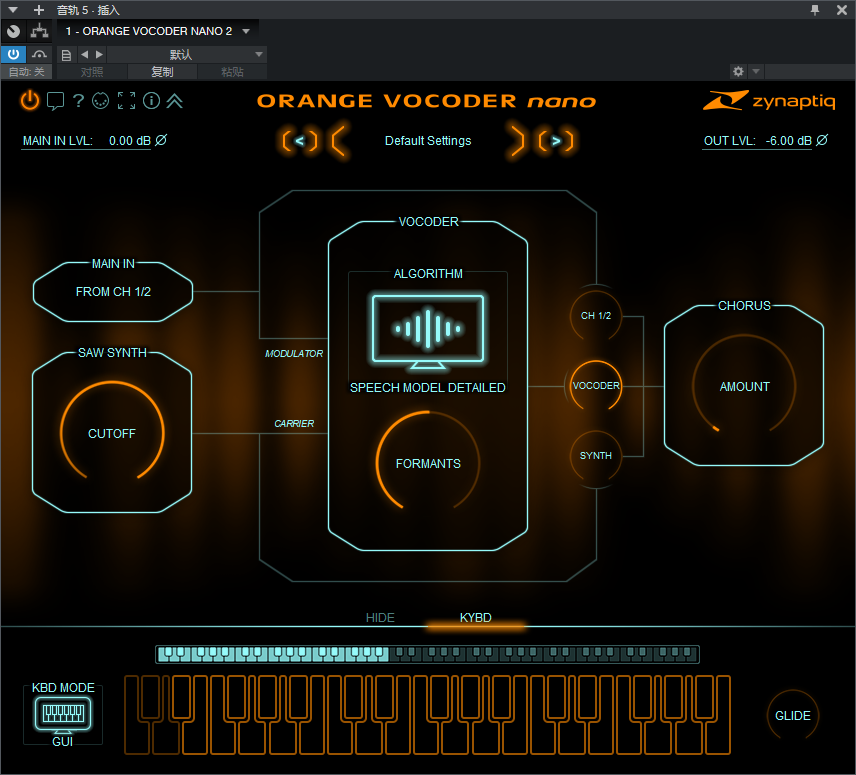Open the plugin info circle icon
The width and height of the screenshot is (856, 775).
(x=151, y=100)
